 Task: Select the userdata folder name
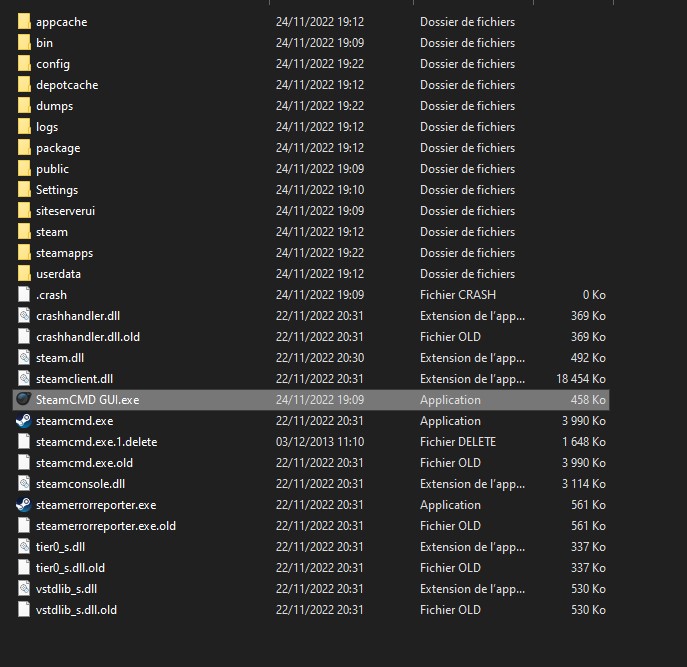click(58, 274)
